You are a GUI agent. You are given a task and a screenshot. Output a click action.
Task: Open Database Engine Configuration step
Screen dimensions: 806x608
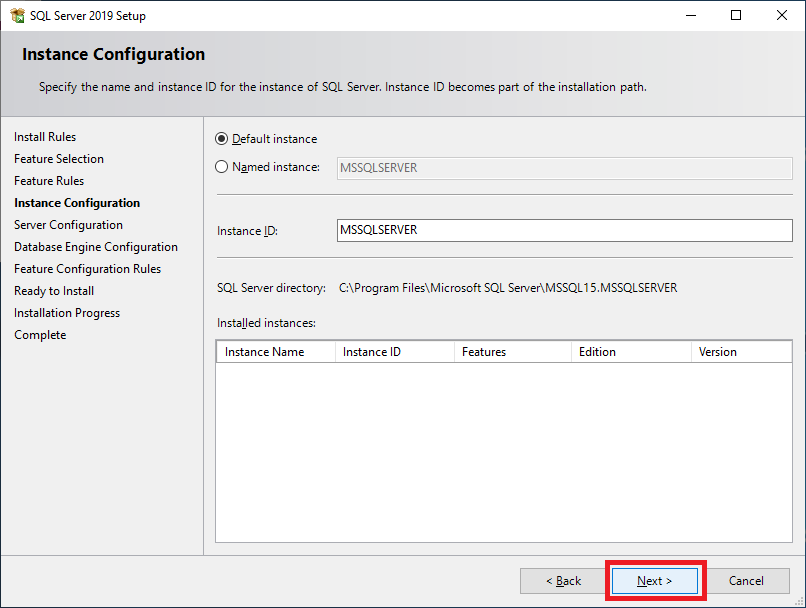[96, 247]
